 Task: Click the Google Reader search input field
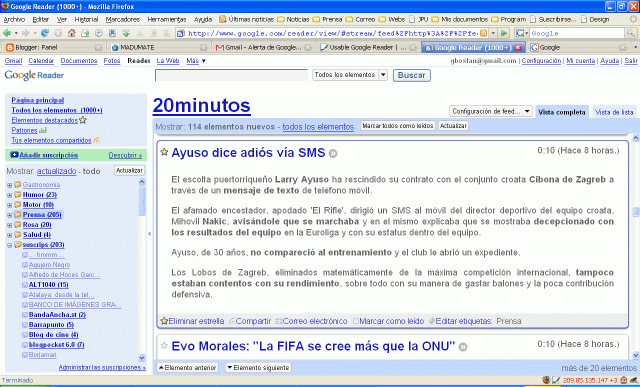coord(231,75)
